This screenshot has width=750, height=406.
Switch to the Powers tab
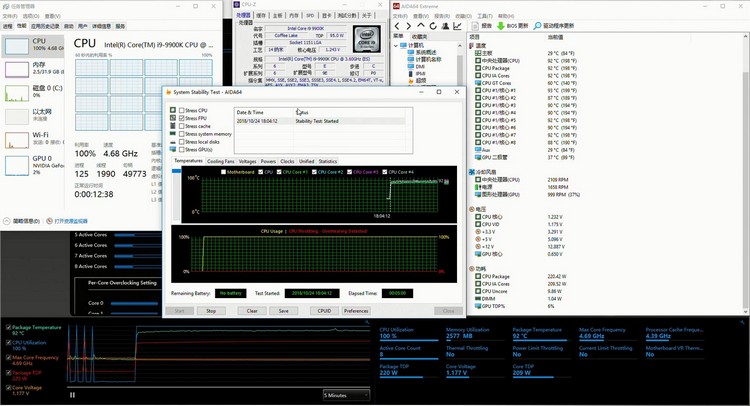(x=268, y=161)
